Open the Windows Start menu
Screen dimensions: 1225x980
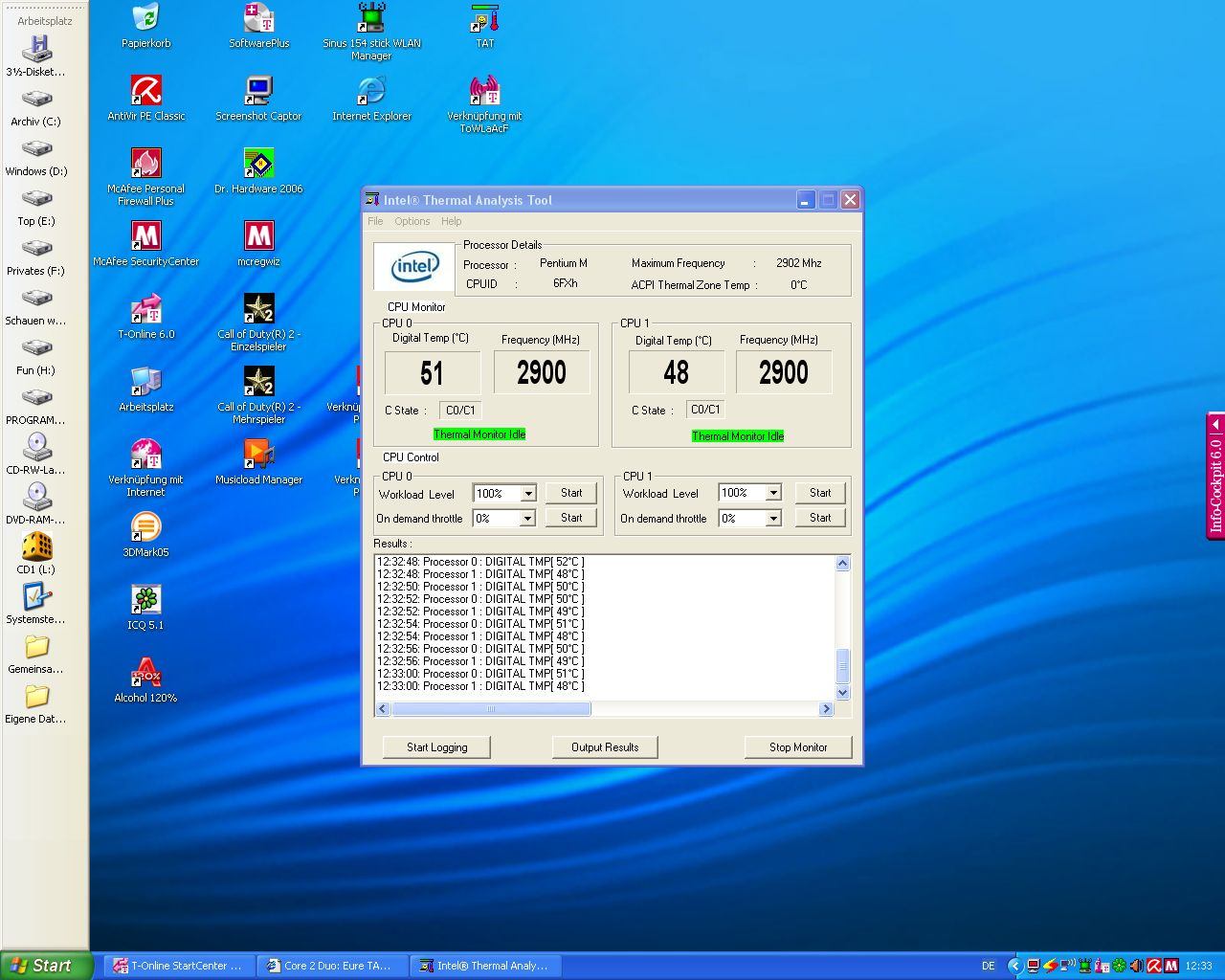point(46,966)
